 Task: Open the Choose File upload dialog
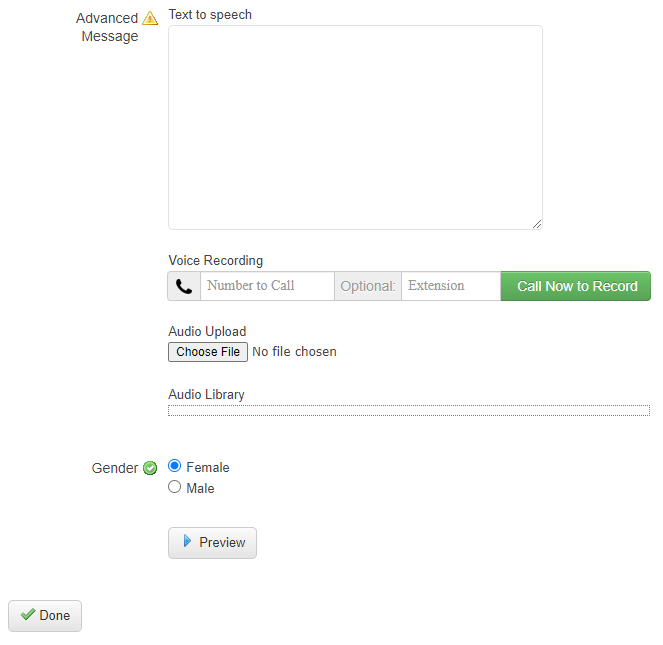click(208, 352)
